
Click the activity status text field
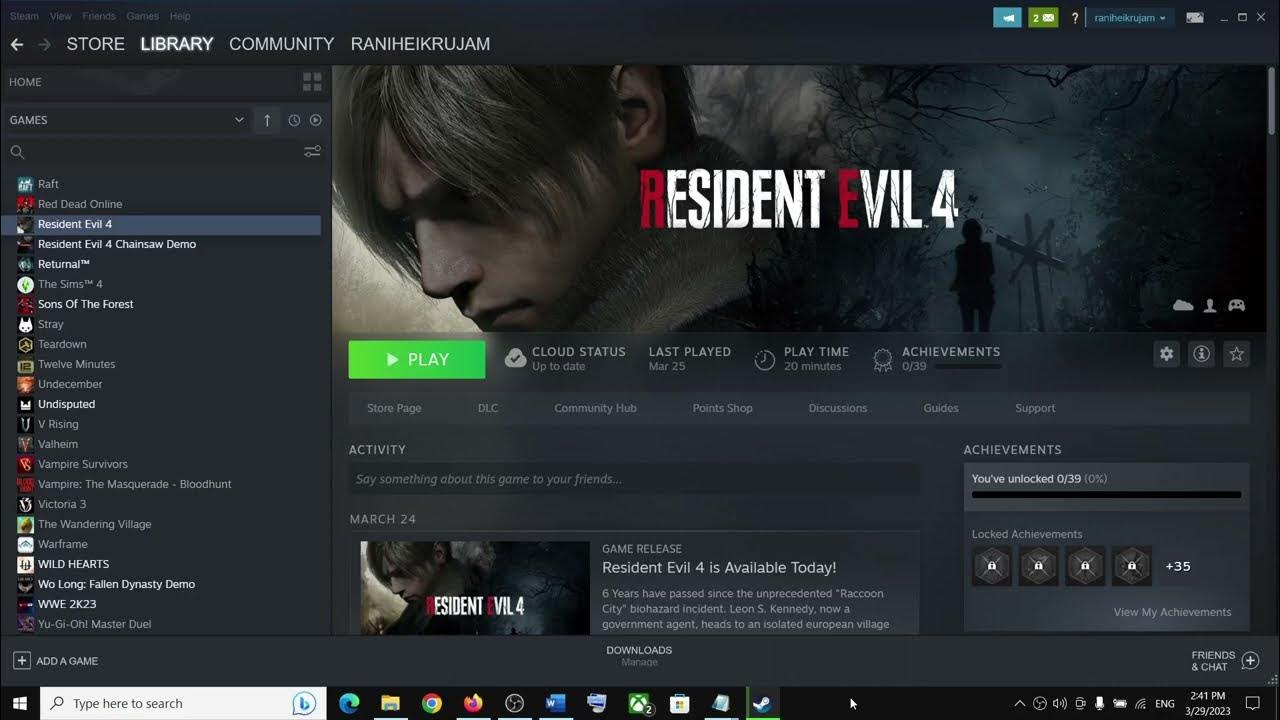click(634, 479)
